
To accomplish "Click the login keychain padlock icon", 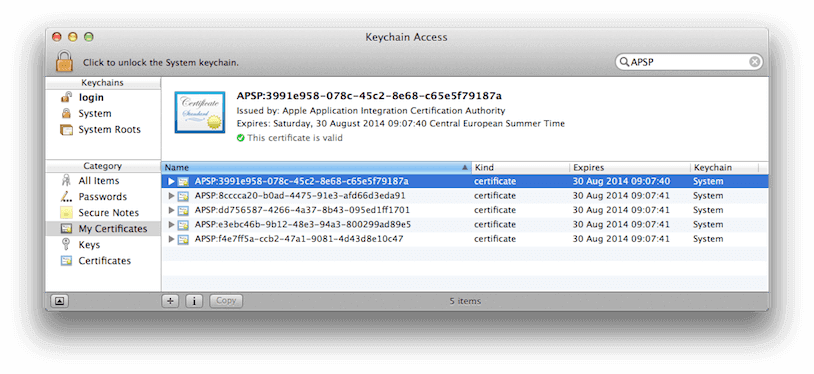I will [66, 97].
